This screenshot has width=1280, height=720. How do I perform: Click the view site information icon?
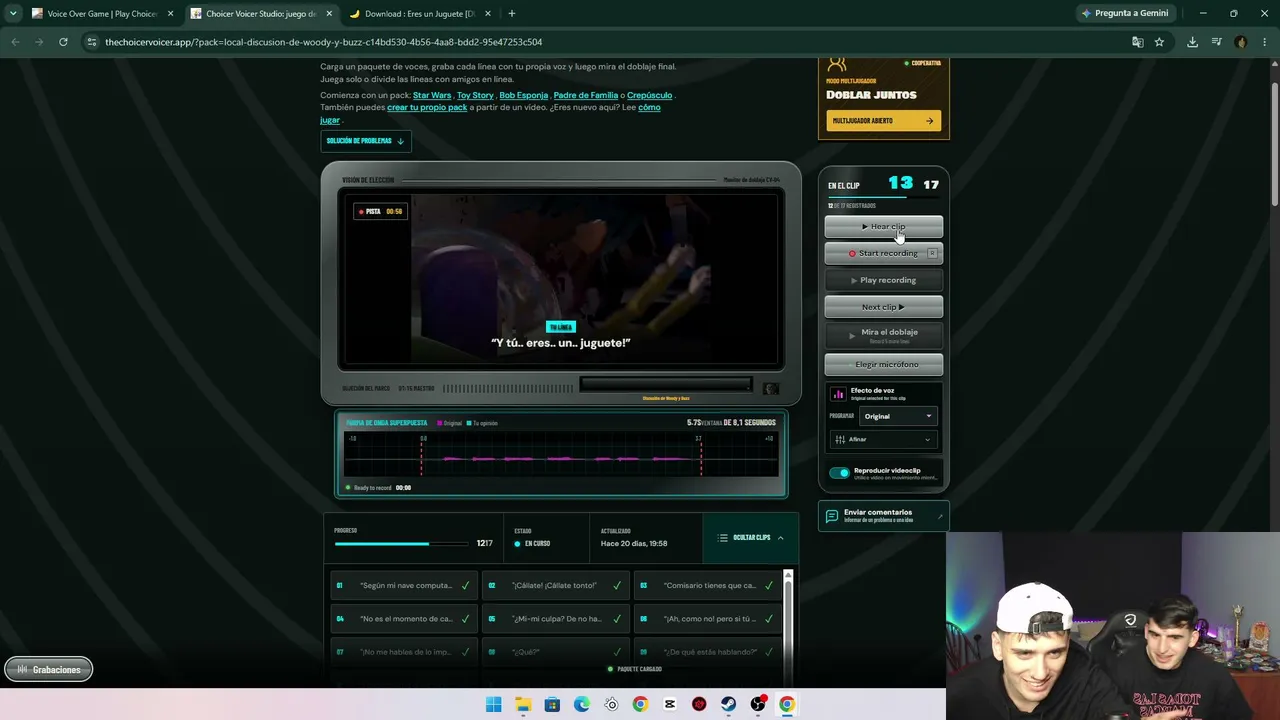pos(92,42)
